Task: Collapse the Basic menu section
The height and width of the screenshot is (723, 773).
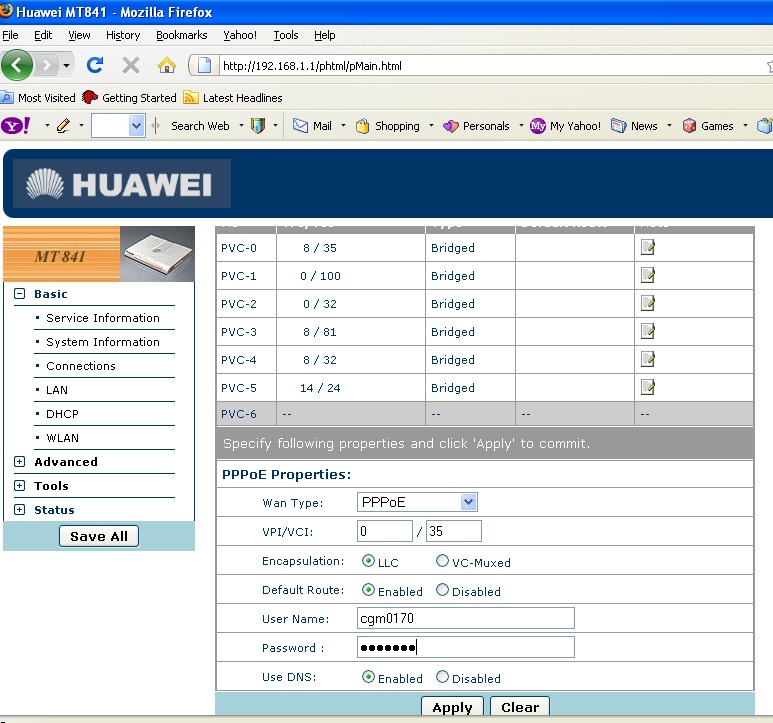Action: [x=19, y=294]
